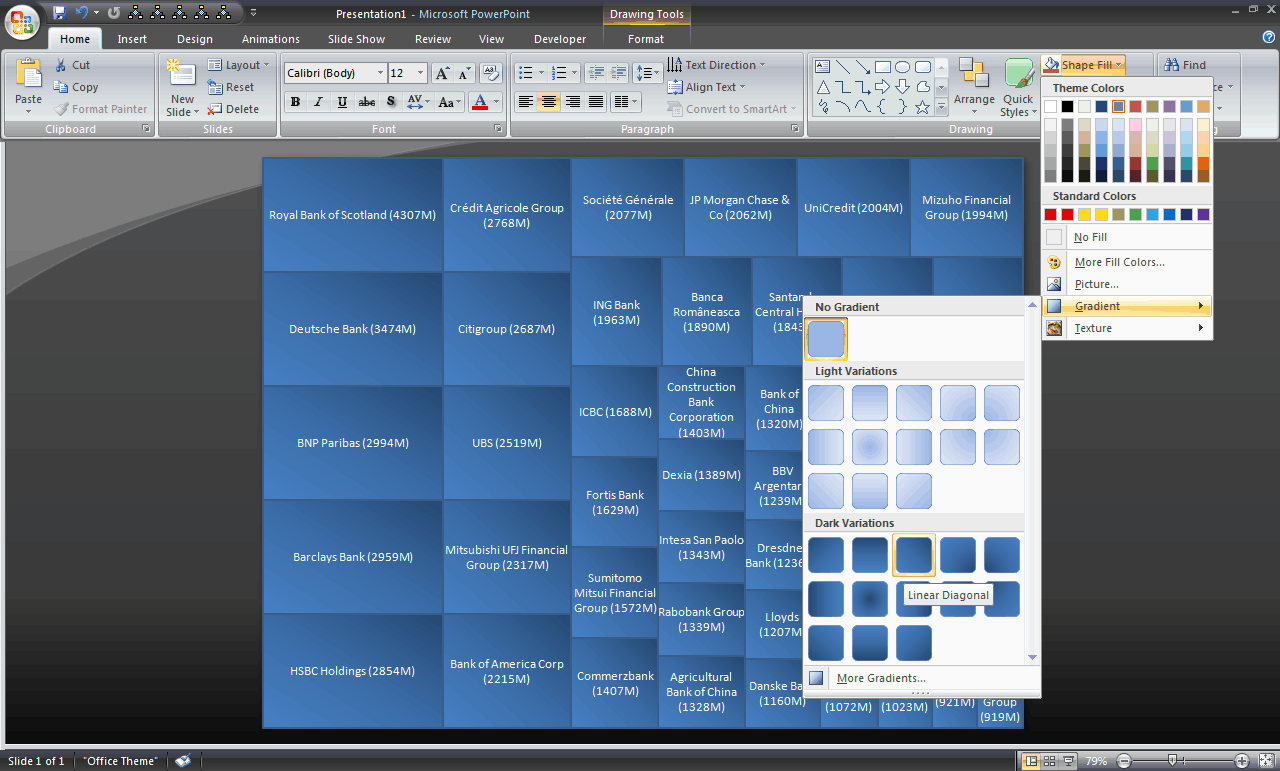1280x771 pixels.
Task: Select the Oval shape tool
Action: pos(904,67)
